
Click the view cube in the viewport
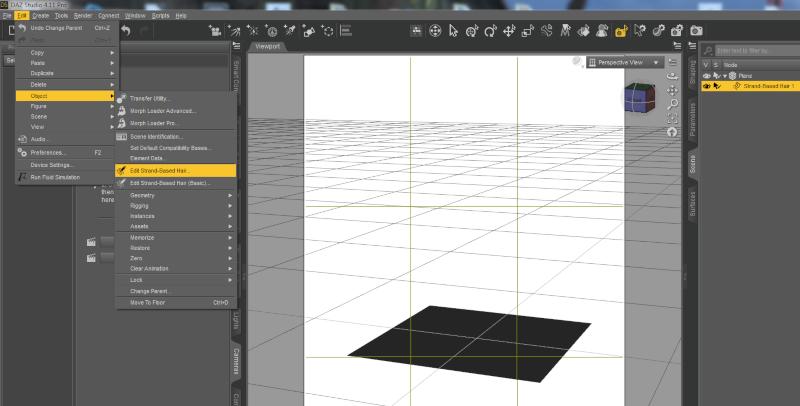639,97
